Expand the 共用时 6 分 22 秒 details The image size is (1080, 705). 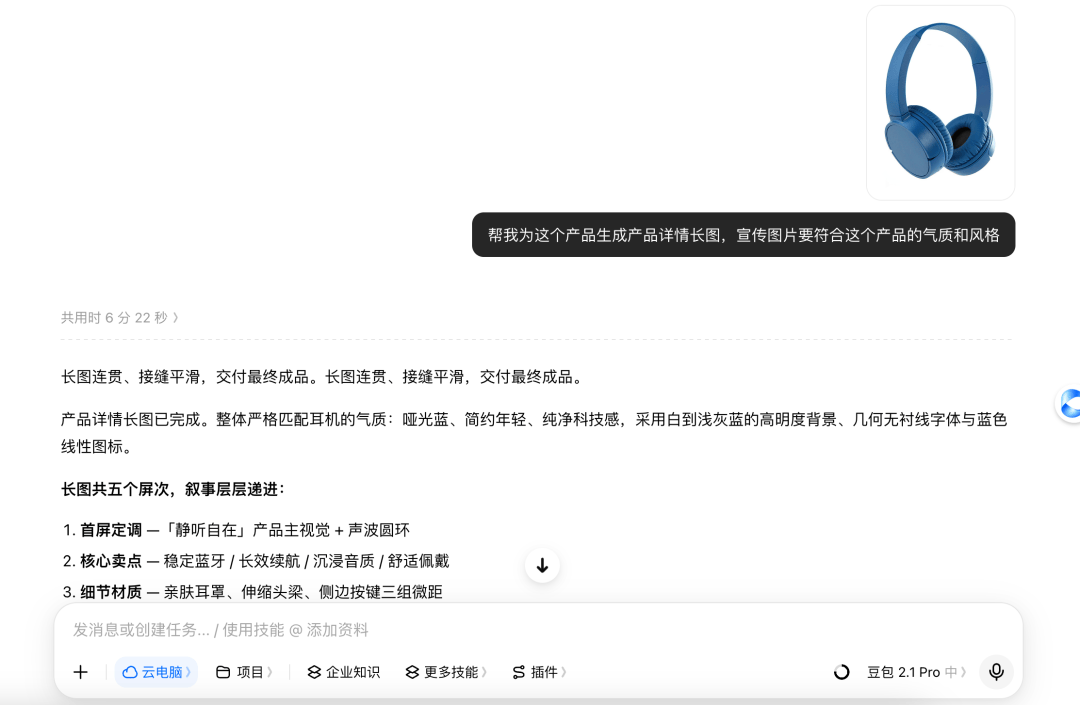120,317
